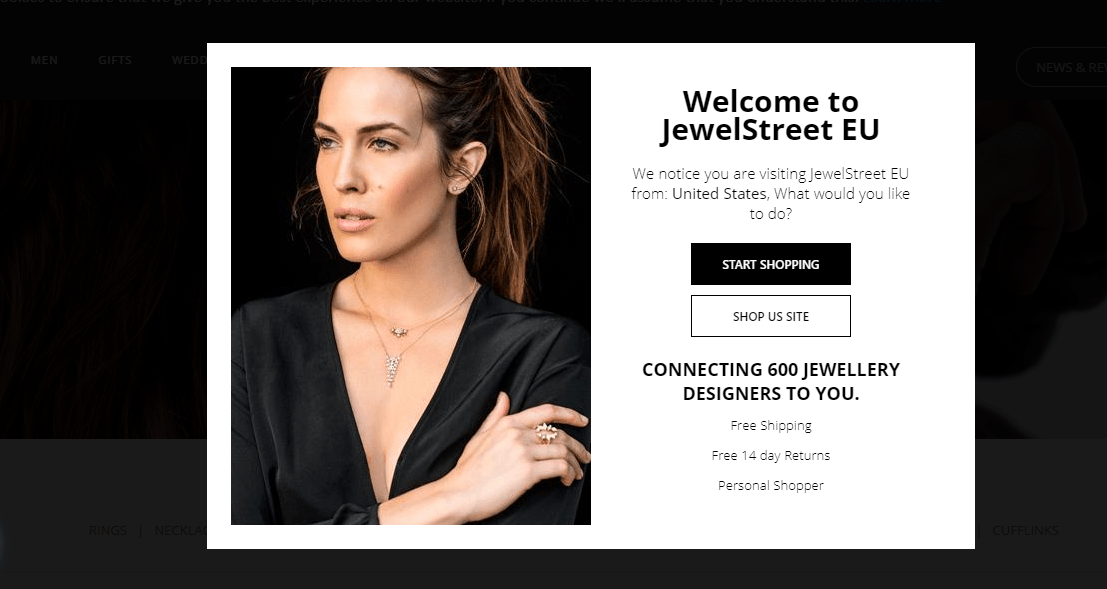Click the ring on the model's hand
Screen dimensions: 1107x589
coord(546,432)
